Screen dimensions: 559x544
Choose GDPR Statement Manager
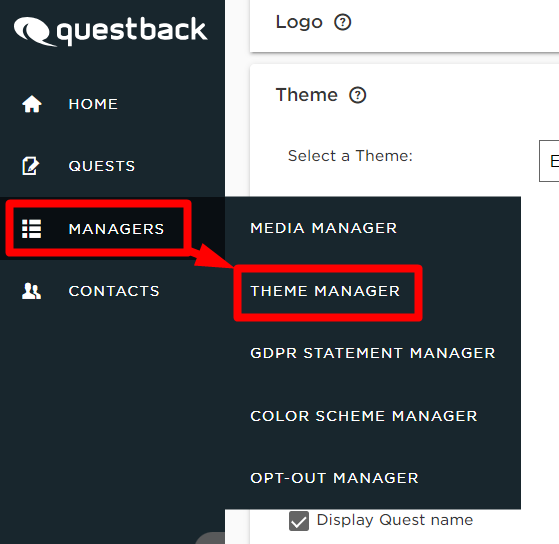[x=373, y=353]
